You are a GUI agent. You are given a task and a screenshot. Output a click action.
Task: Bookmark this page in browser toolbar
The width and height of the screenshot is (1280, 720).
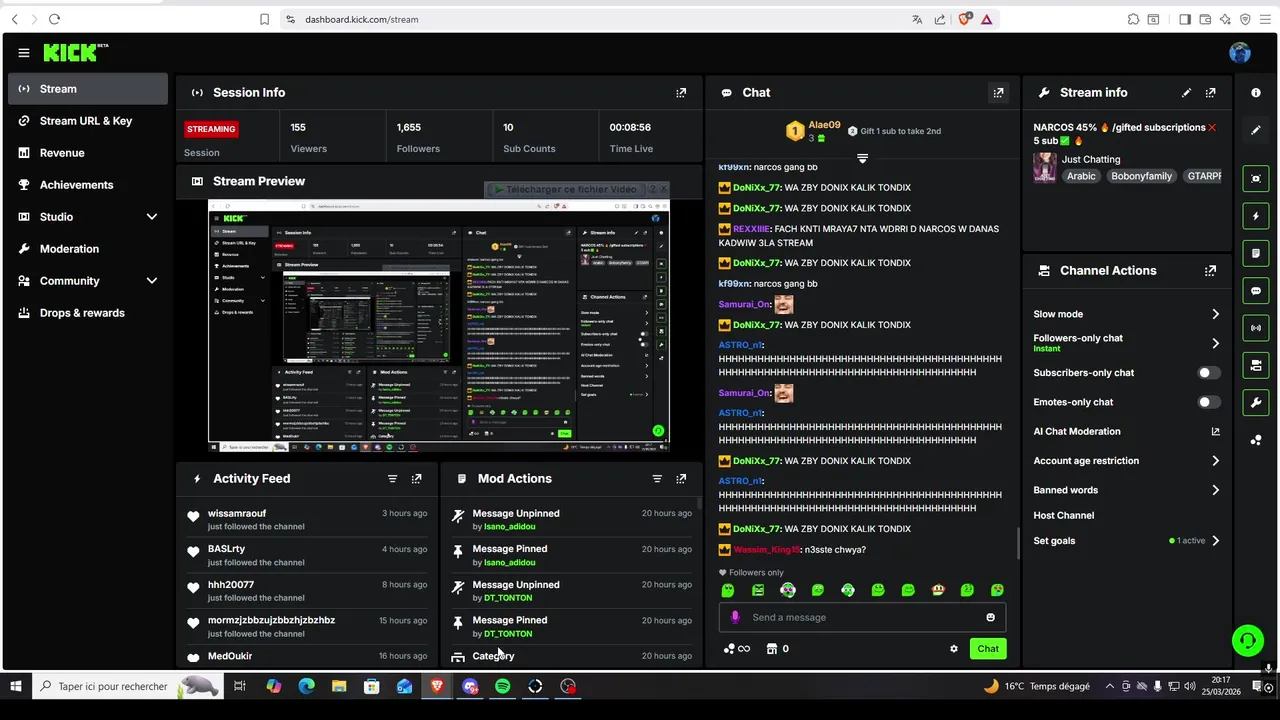pyautogui.click(x=264, y=19)
